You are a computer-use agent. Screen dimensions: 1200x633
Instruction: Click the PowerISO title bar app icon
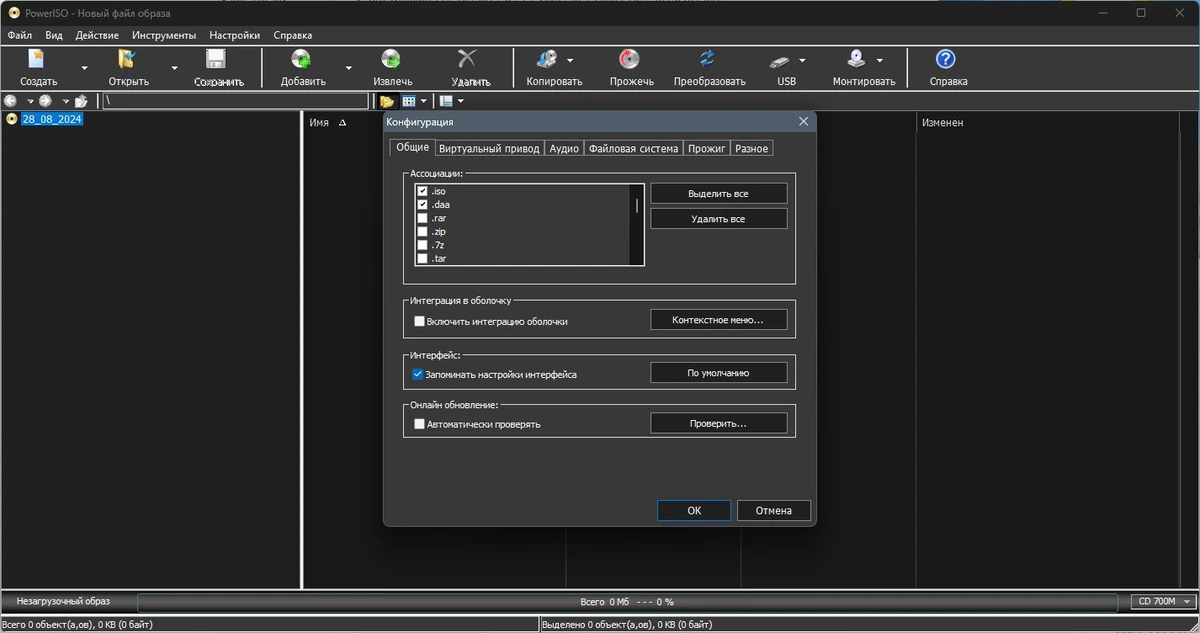[14, 13]
